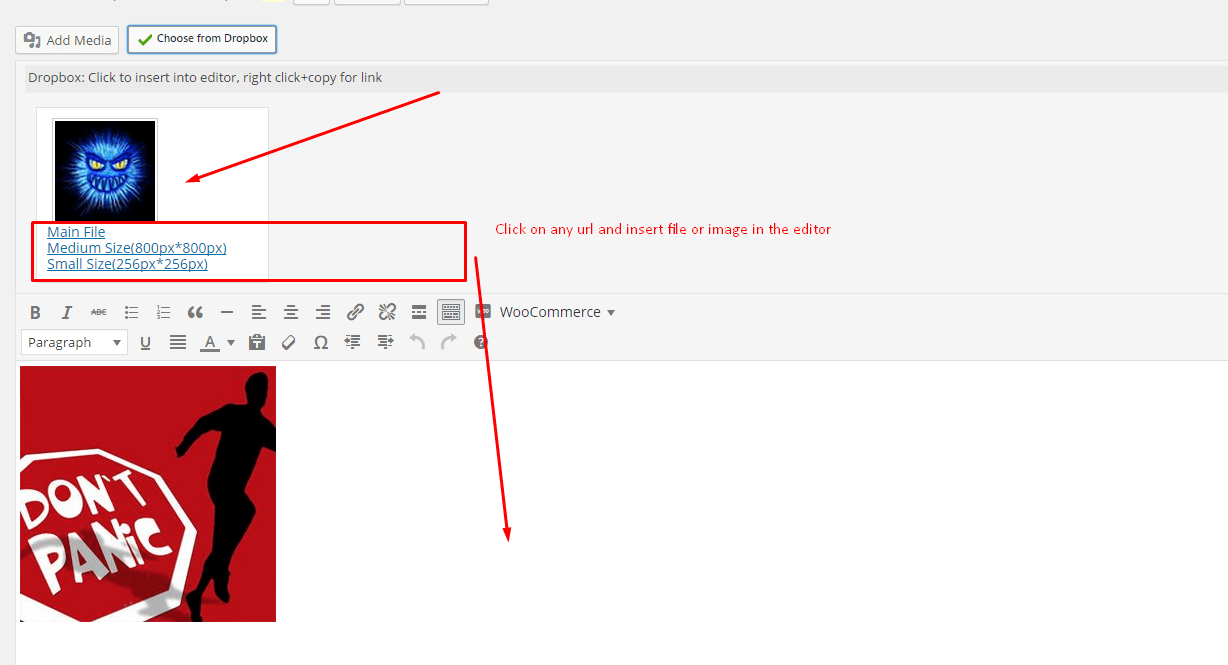Screen dimensions: 1228x665
Task: Insert a blockquote
Action: click(x=195, y=312)
